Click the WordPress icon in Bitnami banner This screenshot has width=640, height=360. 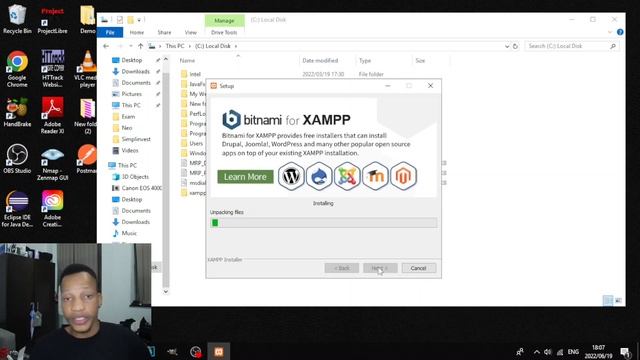(x=291, y=176)
